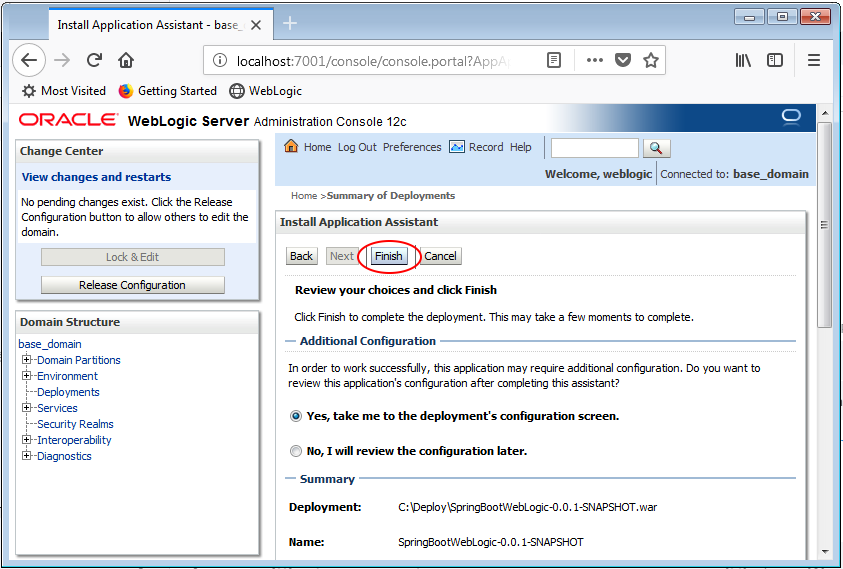Click the browser Forward arrow

[x=62, y=60]
